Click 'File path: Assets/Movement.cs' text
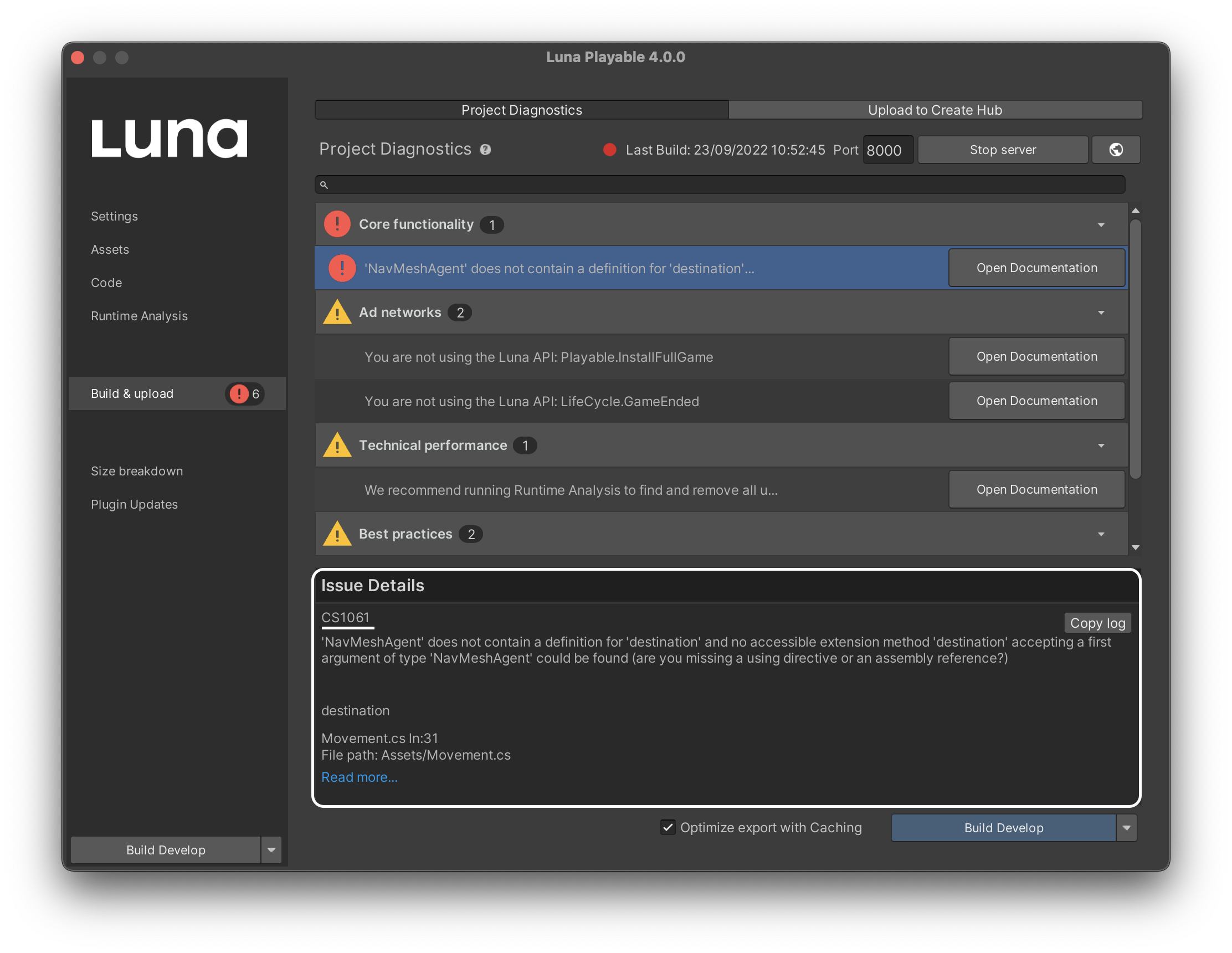Screen dimensions: 1232x953 (415, 755)
